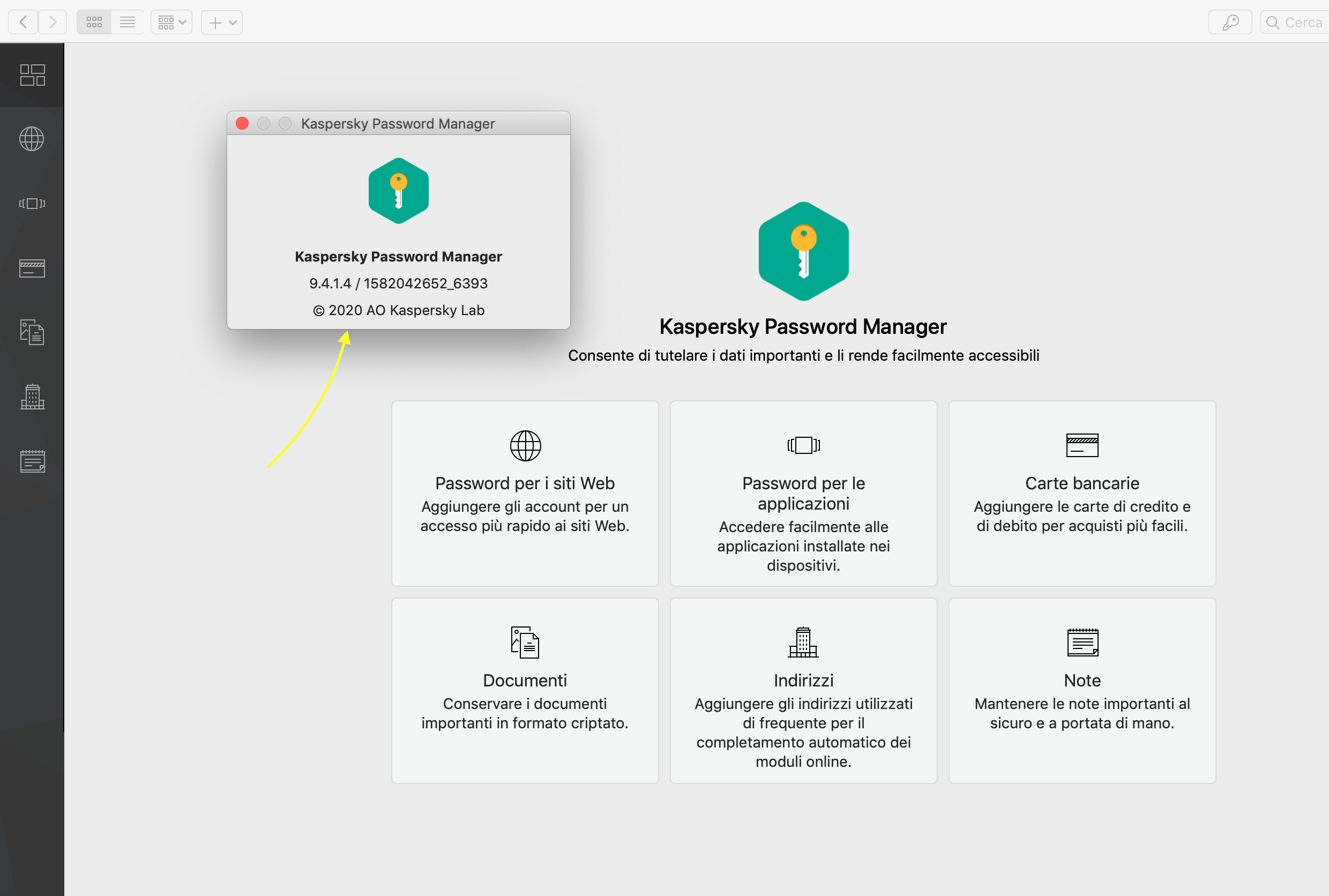Screen dimensions: 1329x896
Task: Click the version text 9.4.1.4 in About dialog
Action: [398, 283]
